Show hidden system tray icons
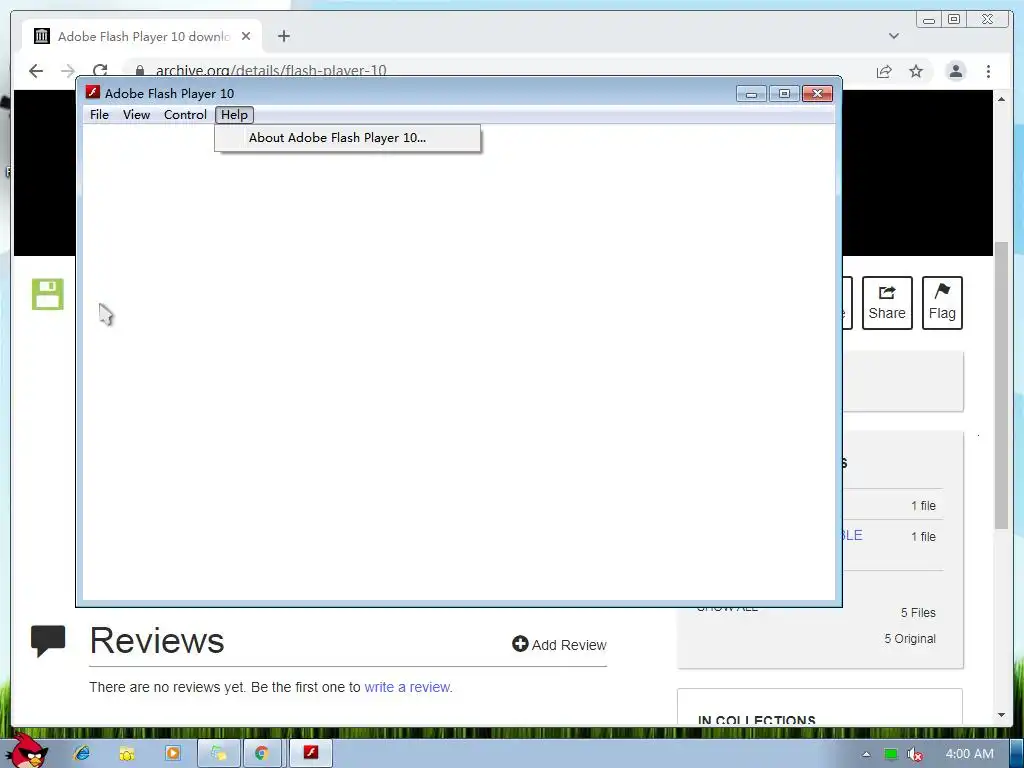This screenshot has width=1024, height=768. [x=866, y=754]
